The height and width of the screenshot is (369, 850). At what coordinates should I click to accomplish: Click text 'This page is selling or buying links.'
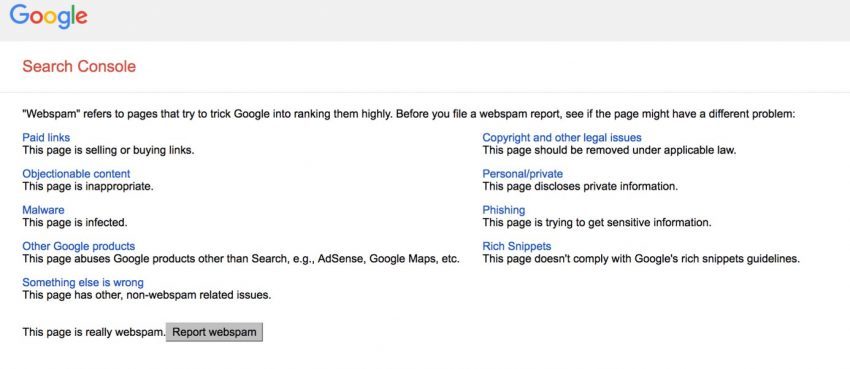(108, 151)
